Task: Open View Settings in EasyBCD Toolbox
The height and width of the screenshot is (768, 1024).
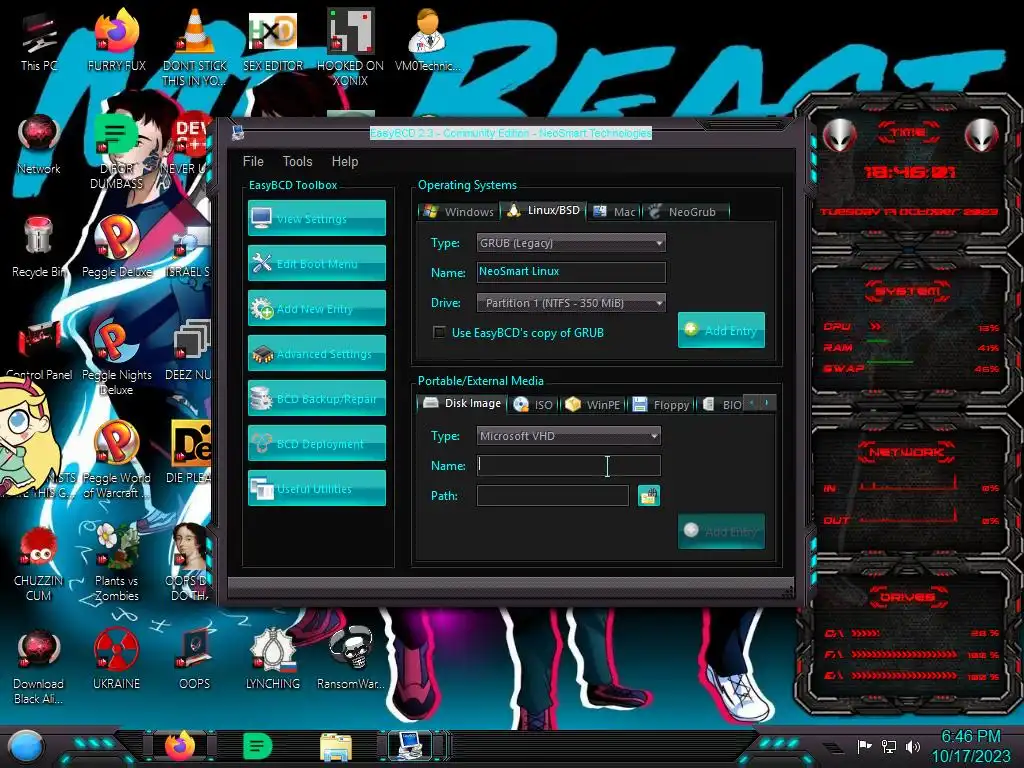Action: point(317,218)
